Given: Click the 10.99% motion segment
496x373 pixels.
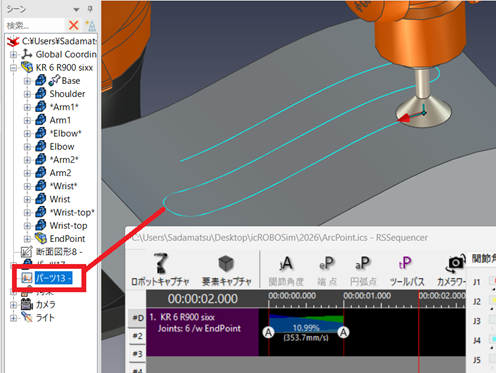Looking at the screenshot, I should point(306,328).
